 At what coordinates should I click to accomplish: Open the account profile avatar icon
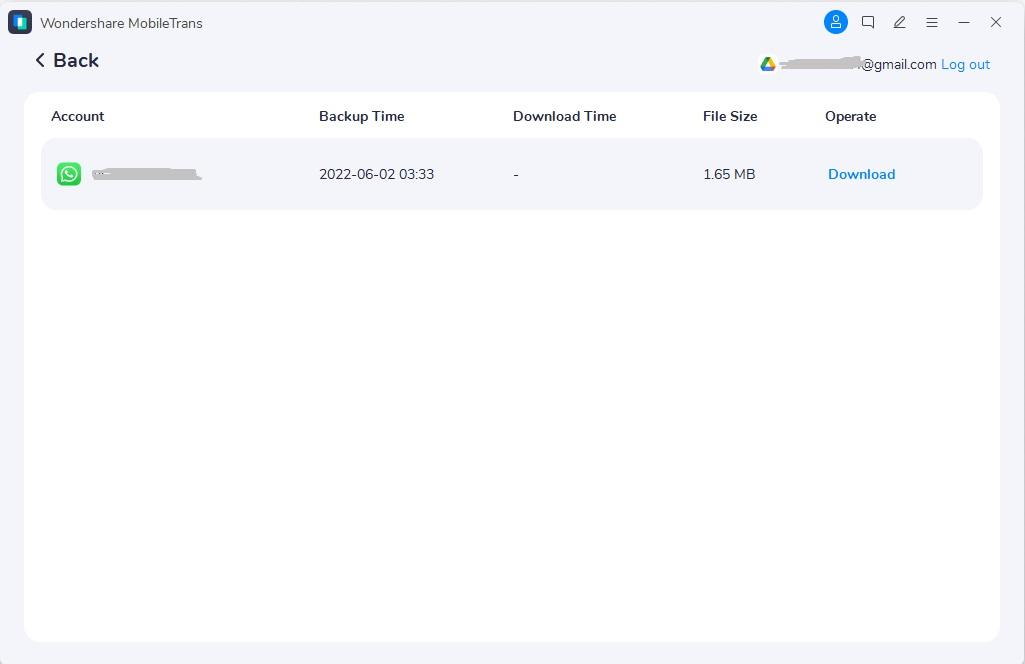(x=836, y=22)
